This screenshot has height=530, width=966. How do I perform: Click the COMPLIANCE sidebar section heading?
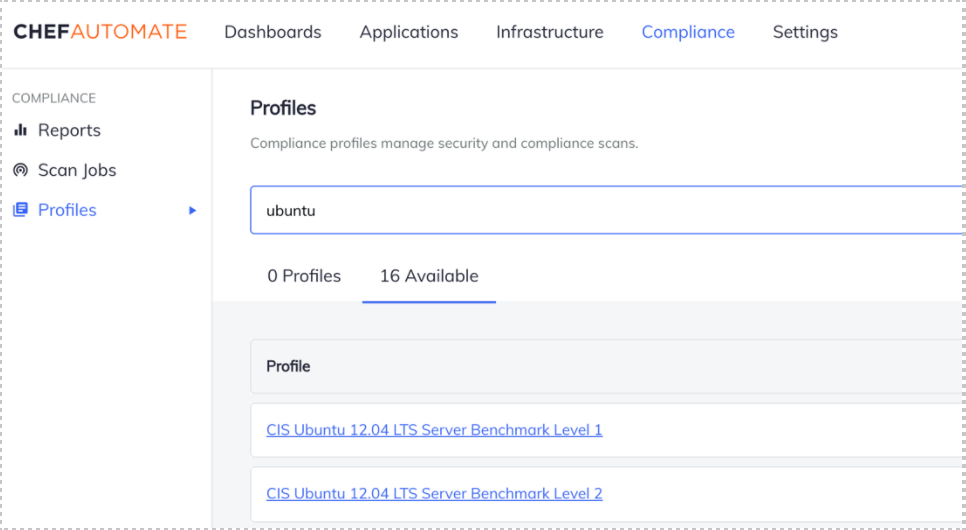54,98
